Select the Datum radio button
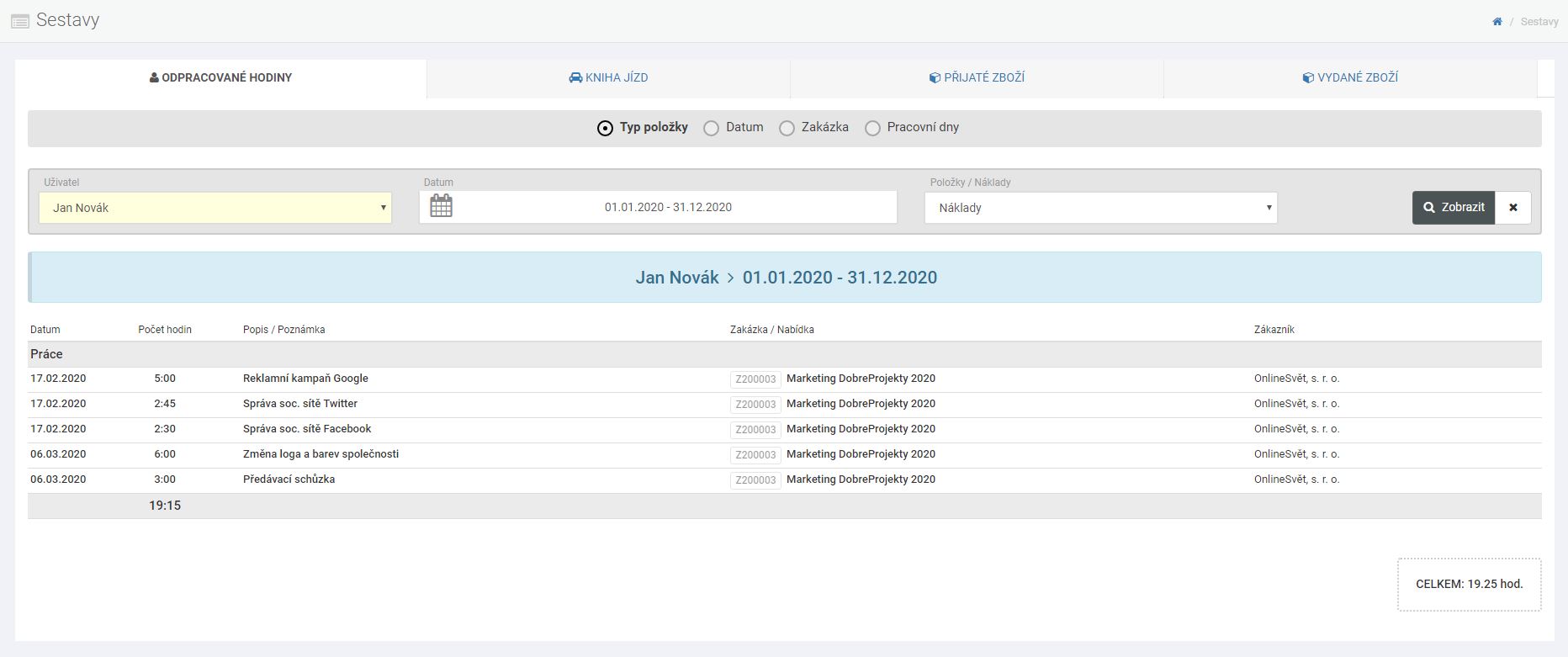 point(711,128)
